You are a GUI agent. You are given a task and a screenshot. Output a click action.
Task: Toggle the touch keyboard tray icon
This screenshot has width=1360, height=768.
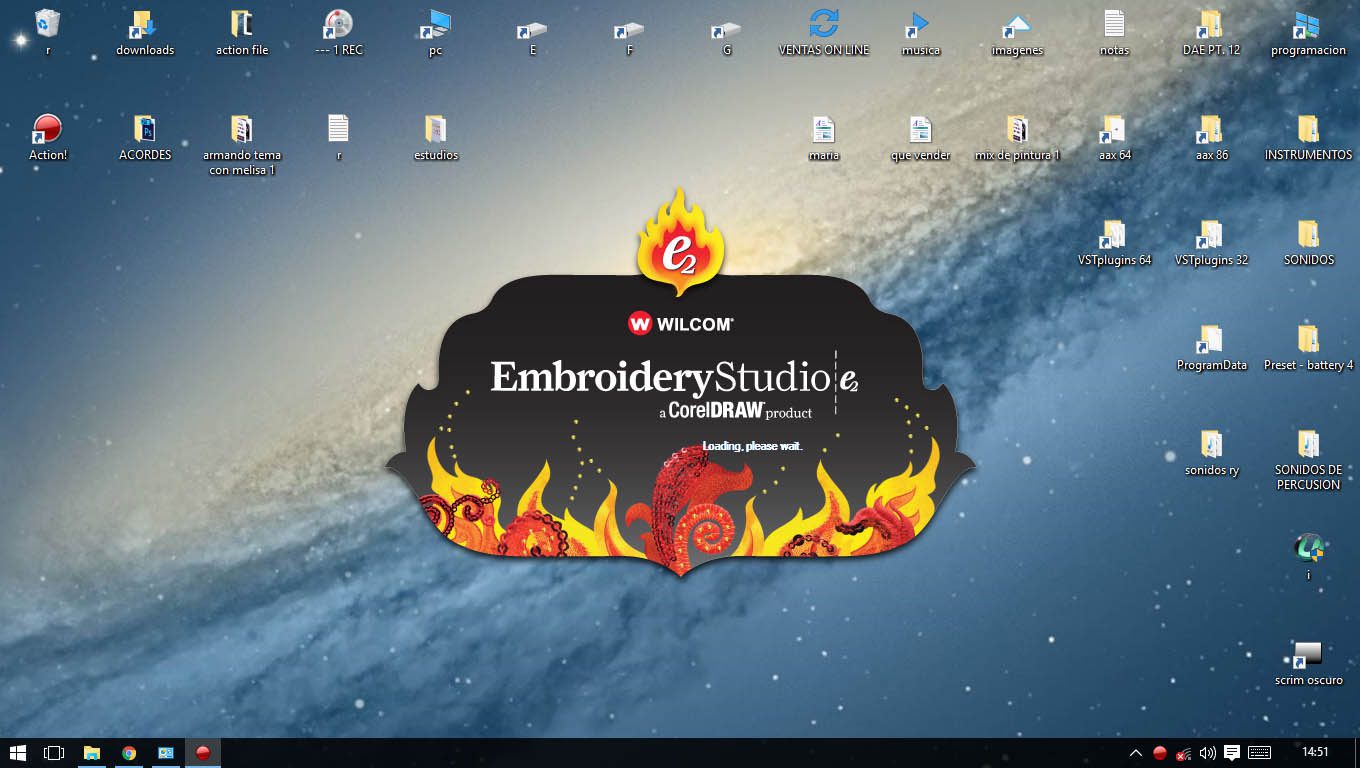[x=1259, y=753]
